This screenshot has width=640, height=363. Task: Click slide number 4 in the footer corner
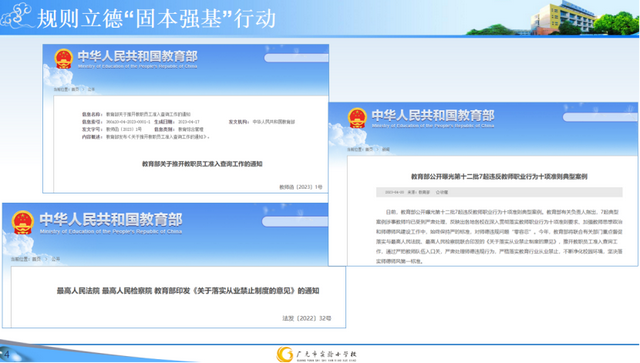(7, 354)
